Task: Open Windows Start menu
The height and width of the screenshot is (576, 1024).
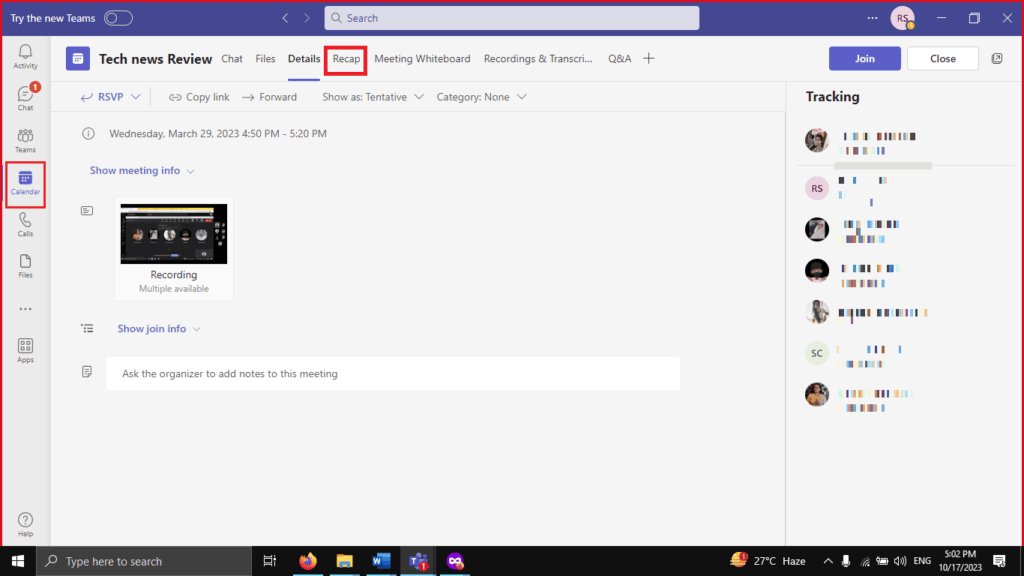Action: pos(18,561)
